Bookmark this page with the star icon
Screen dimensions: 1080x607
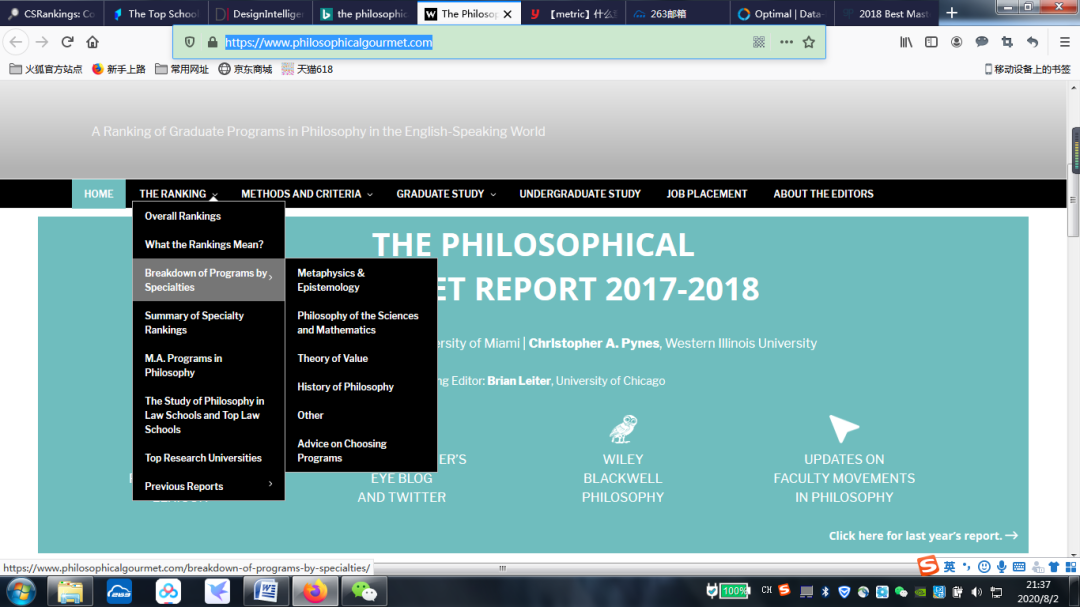809,42
